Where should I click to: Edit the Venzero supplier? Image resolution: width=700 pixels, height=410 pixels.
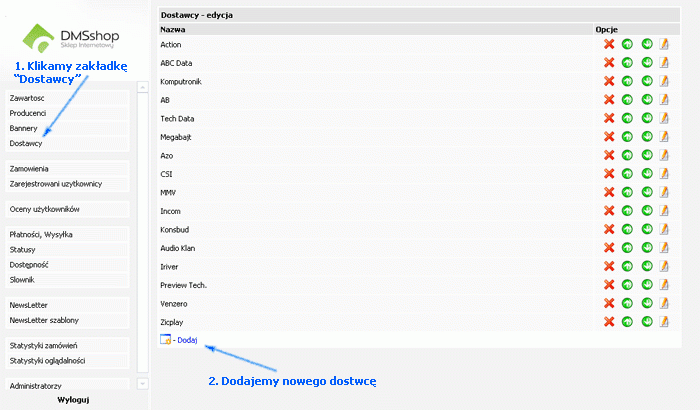tap(664, 303)
